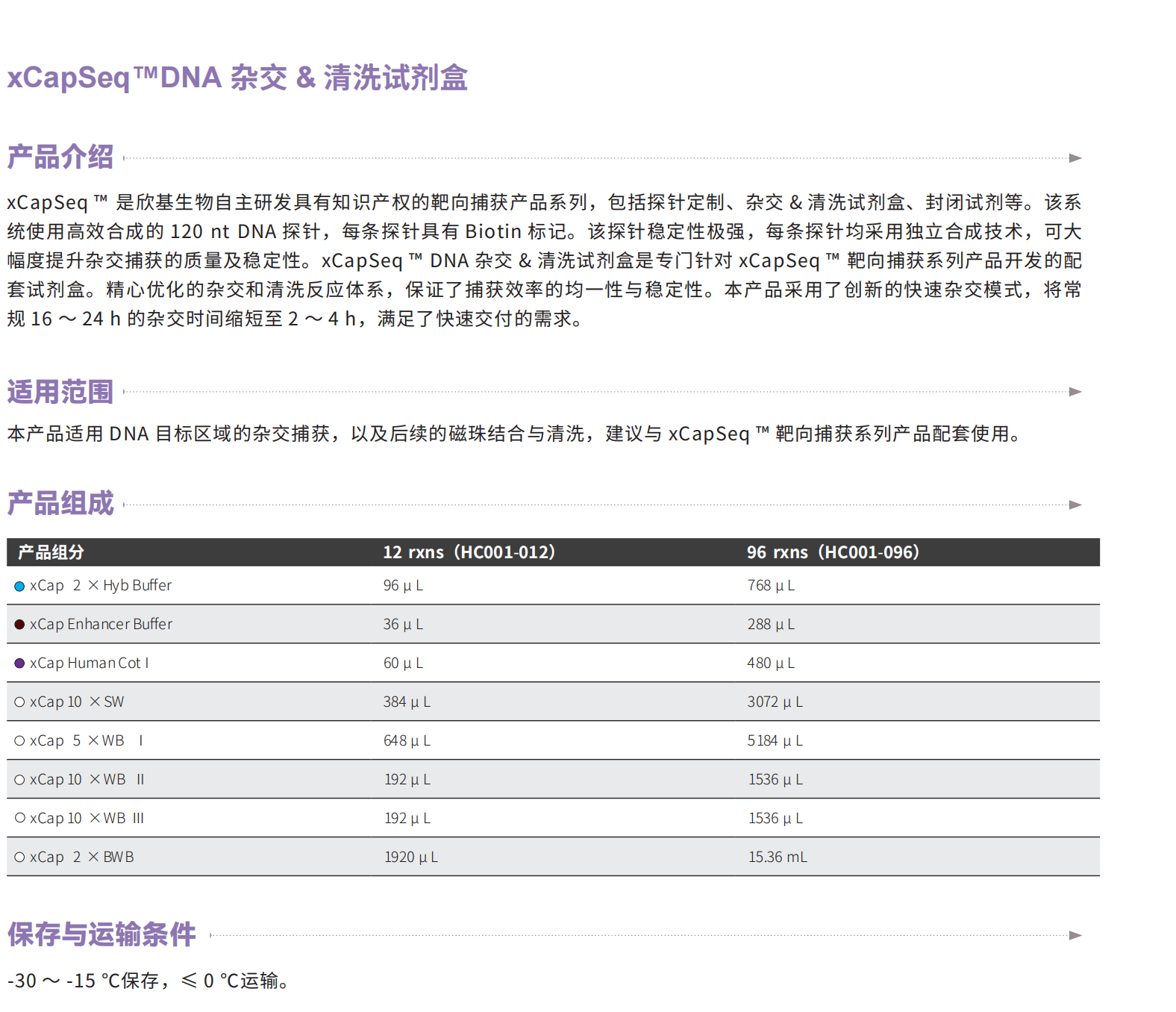Click the 产品组分 column header
This screenshot has width=1176, height=1012.
51,552
